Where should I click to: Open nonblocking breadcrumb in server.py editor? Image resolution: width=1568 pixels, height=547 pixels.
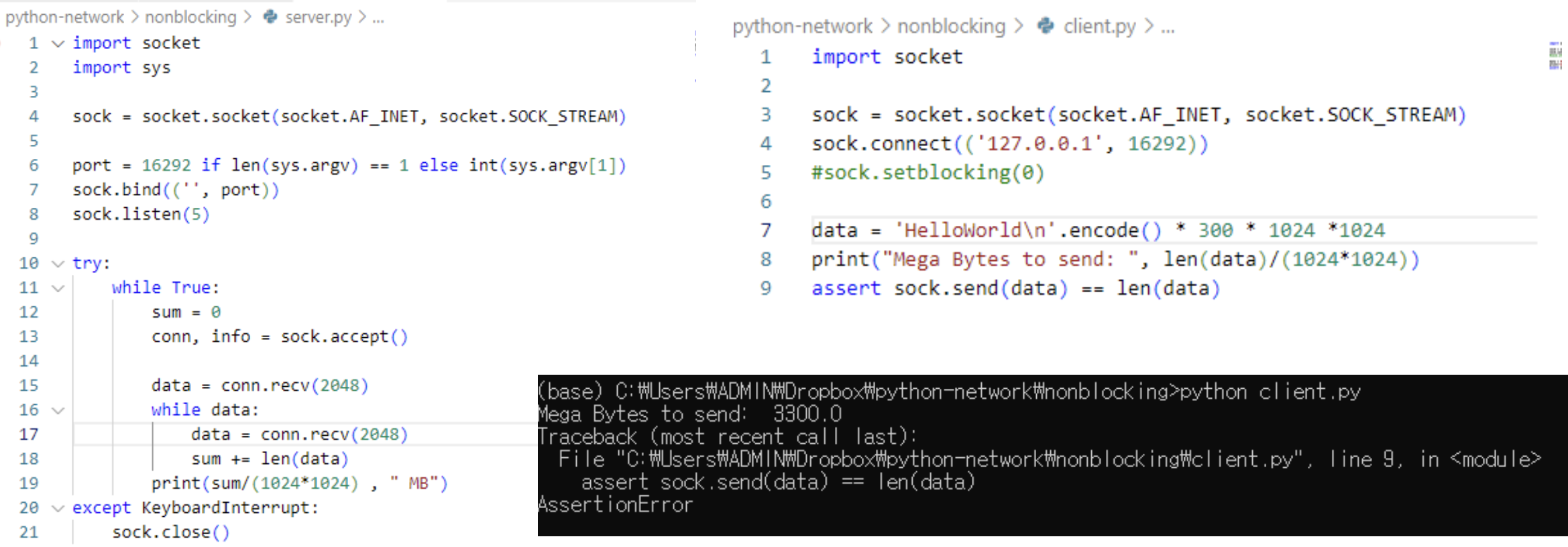(190, 17)
